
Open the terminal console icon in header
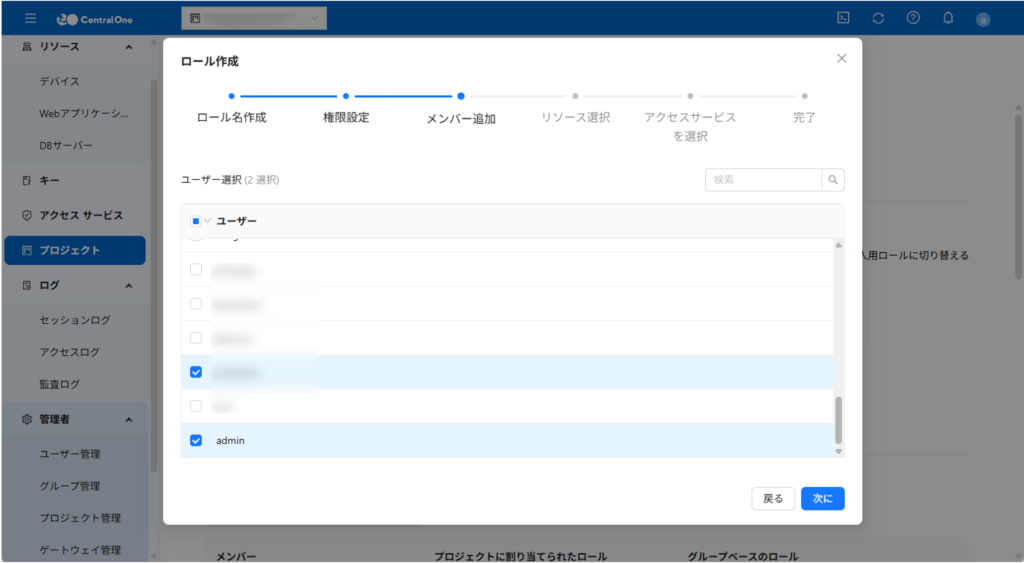click(x=843, y=18)
